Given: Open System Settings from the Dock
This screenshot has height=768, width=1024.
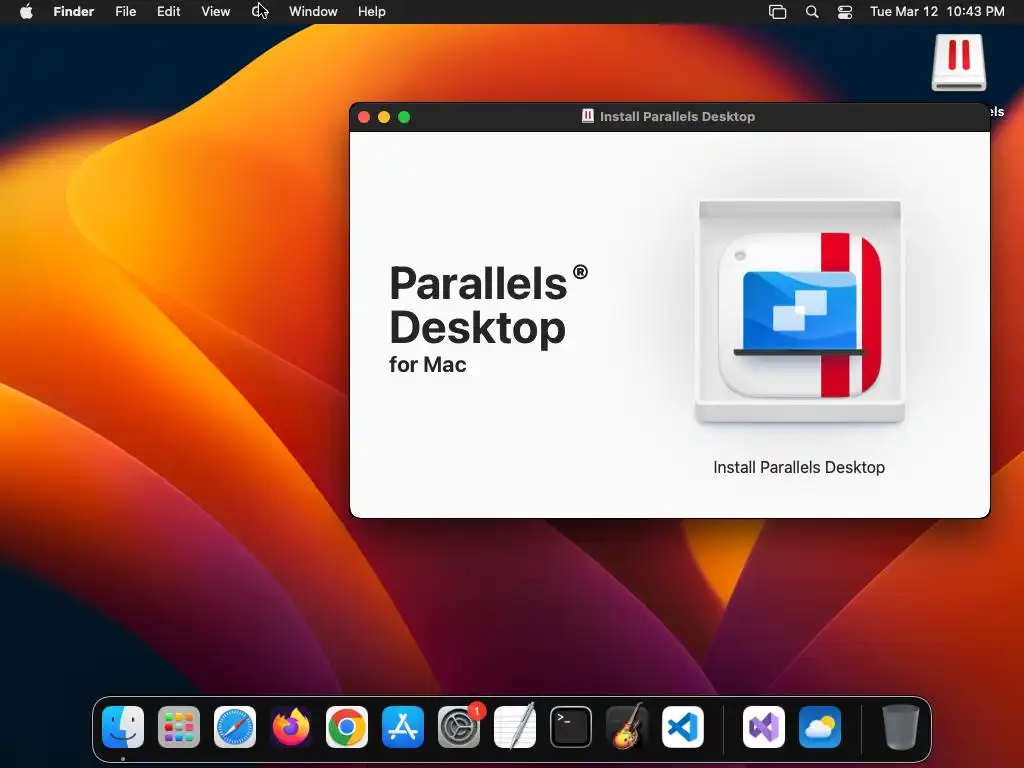Looking at the screenshot, I should (x=458, y=727).
